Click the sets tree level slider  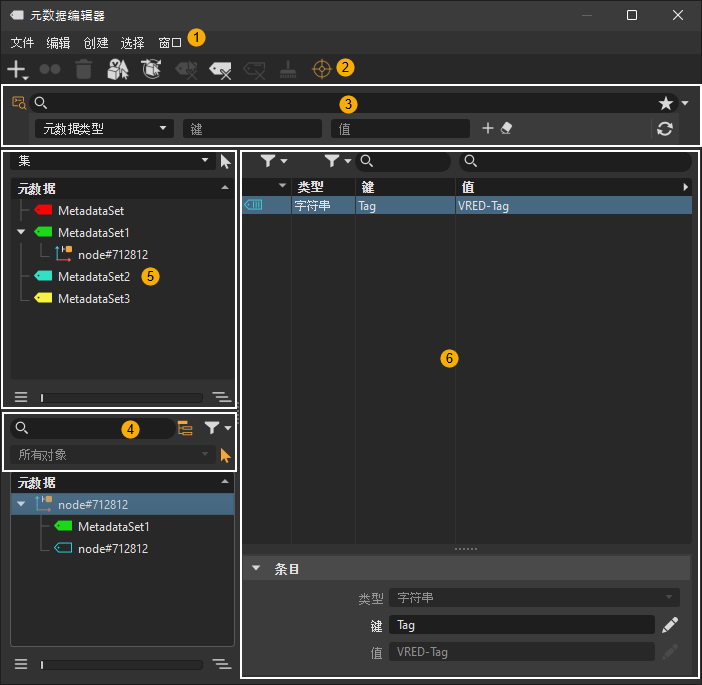(x=121, y=398)
